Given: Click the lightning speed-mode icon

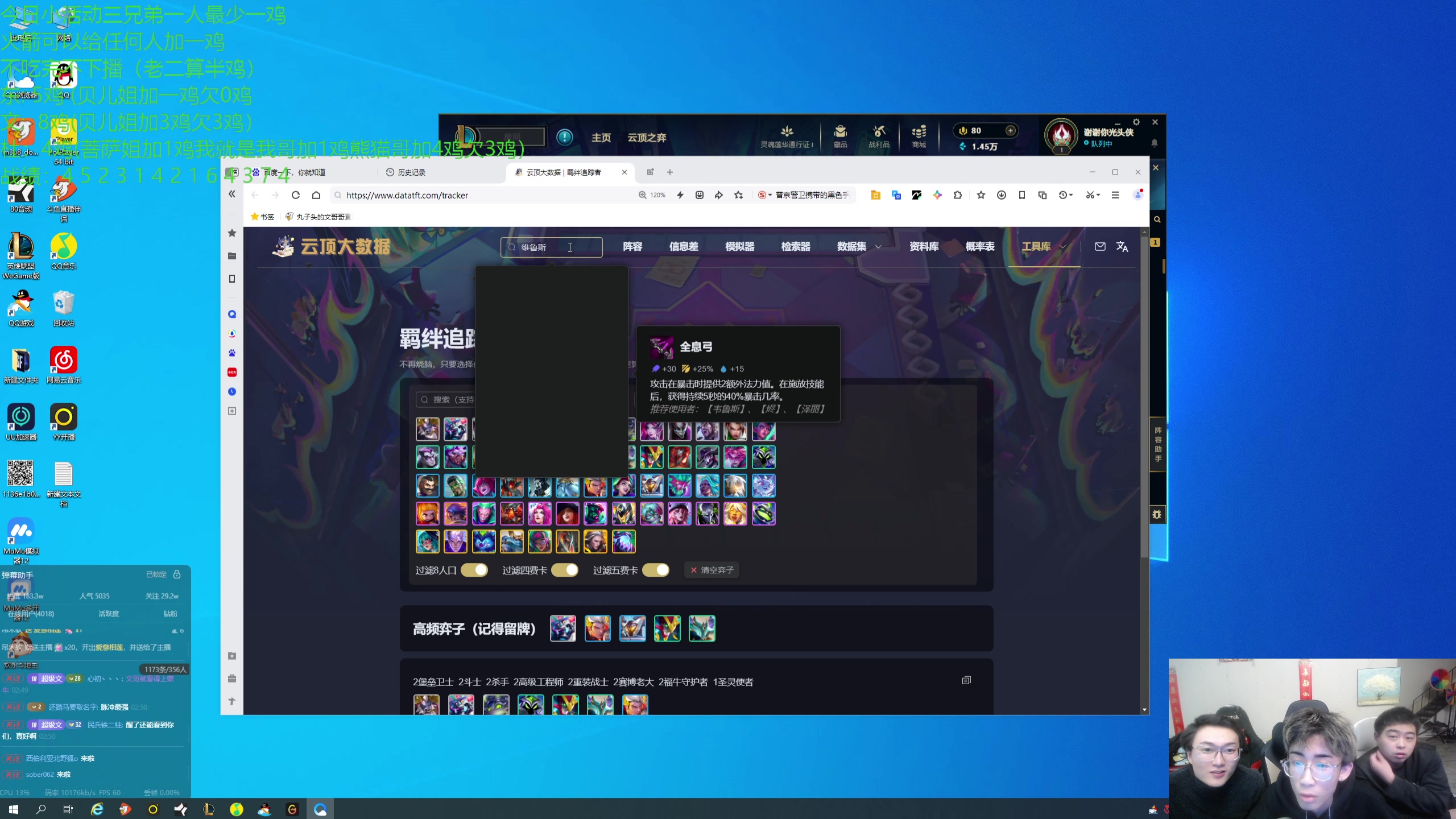Looking at the screenshot, I should pos(680,195).
